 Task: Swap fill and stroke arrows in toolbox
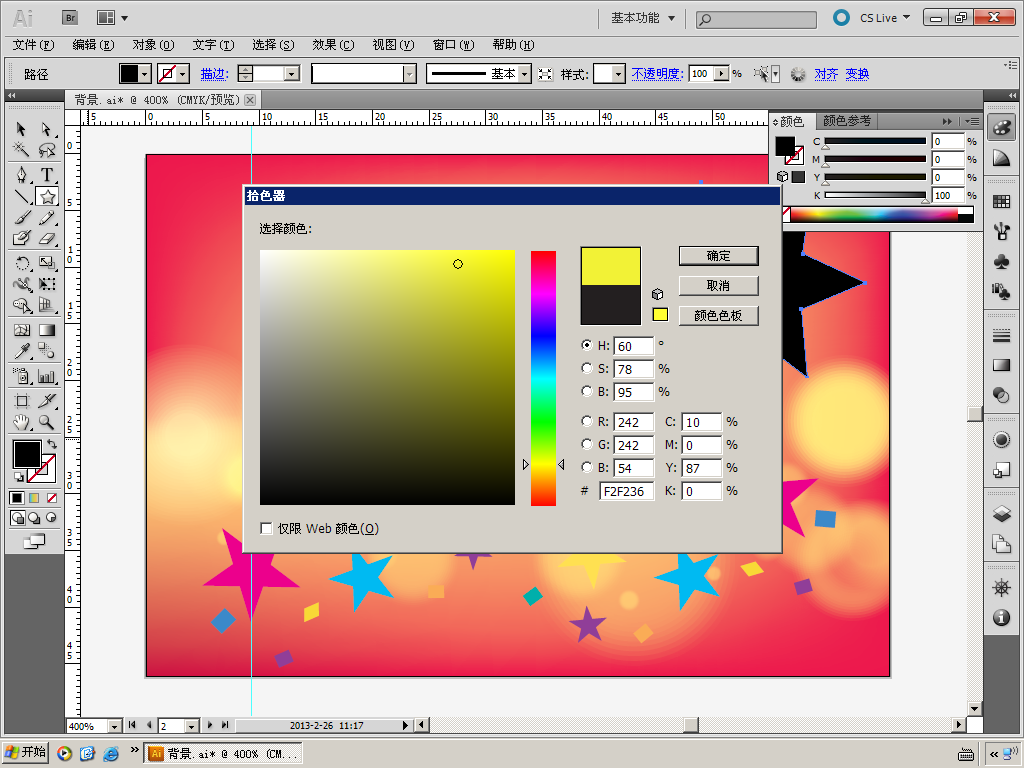tap(52, 444)
